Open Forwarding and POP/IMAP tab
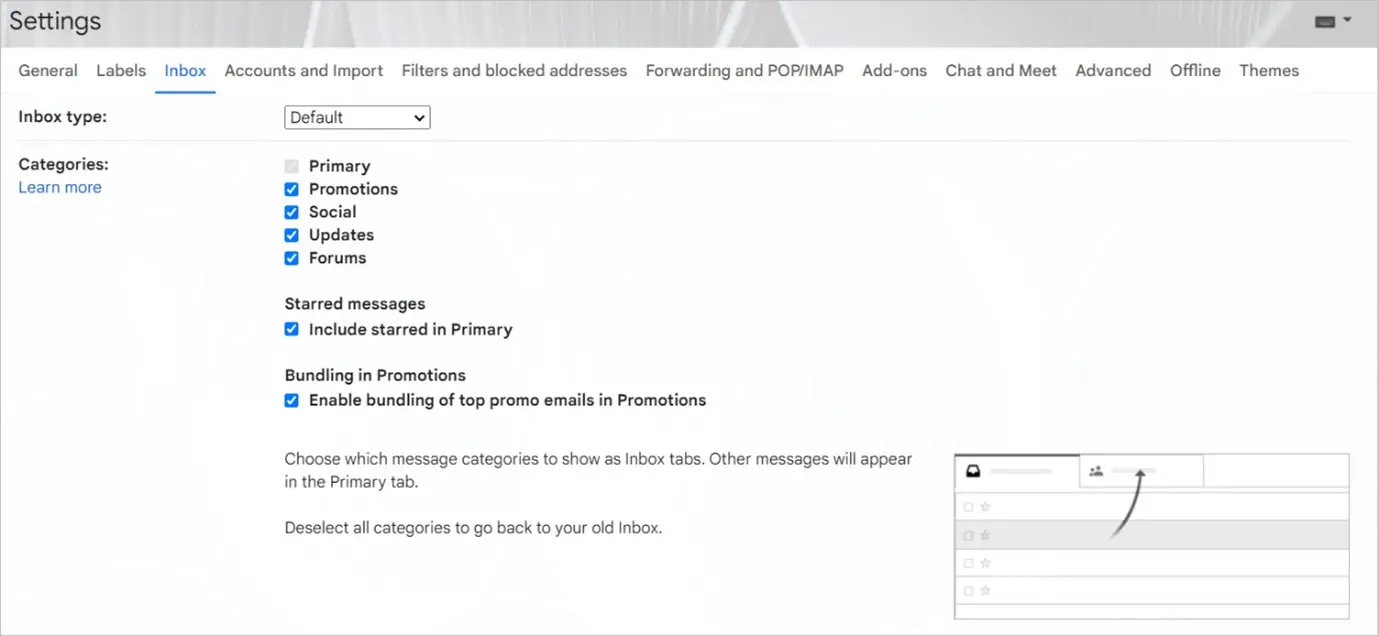This screenshot has width=1379, height=636. [x=744, y=71]
